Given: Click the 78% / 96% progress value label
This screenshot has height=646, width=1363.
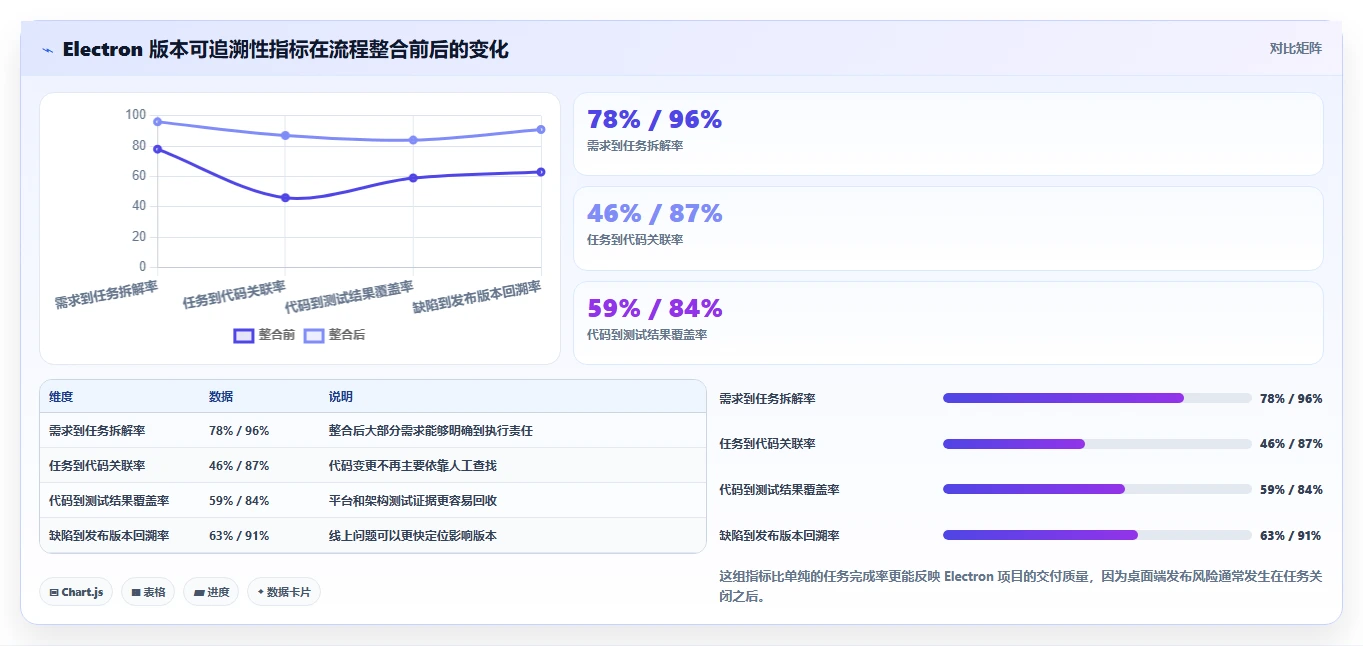Looking at the screenshot, I should [1291, 399].
